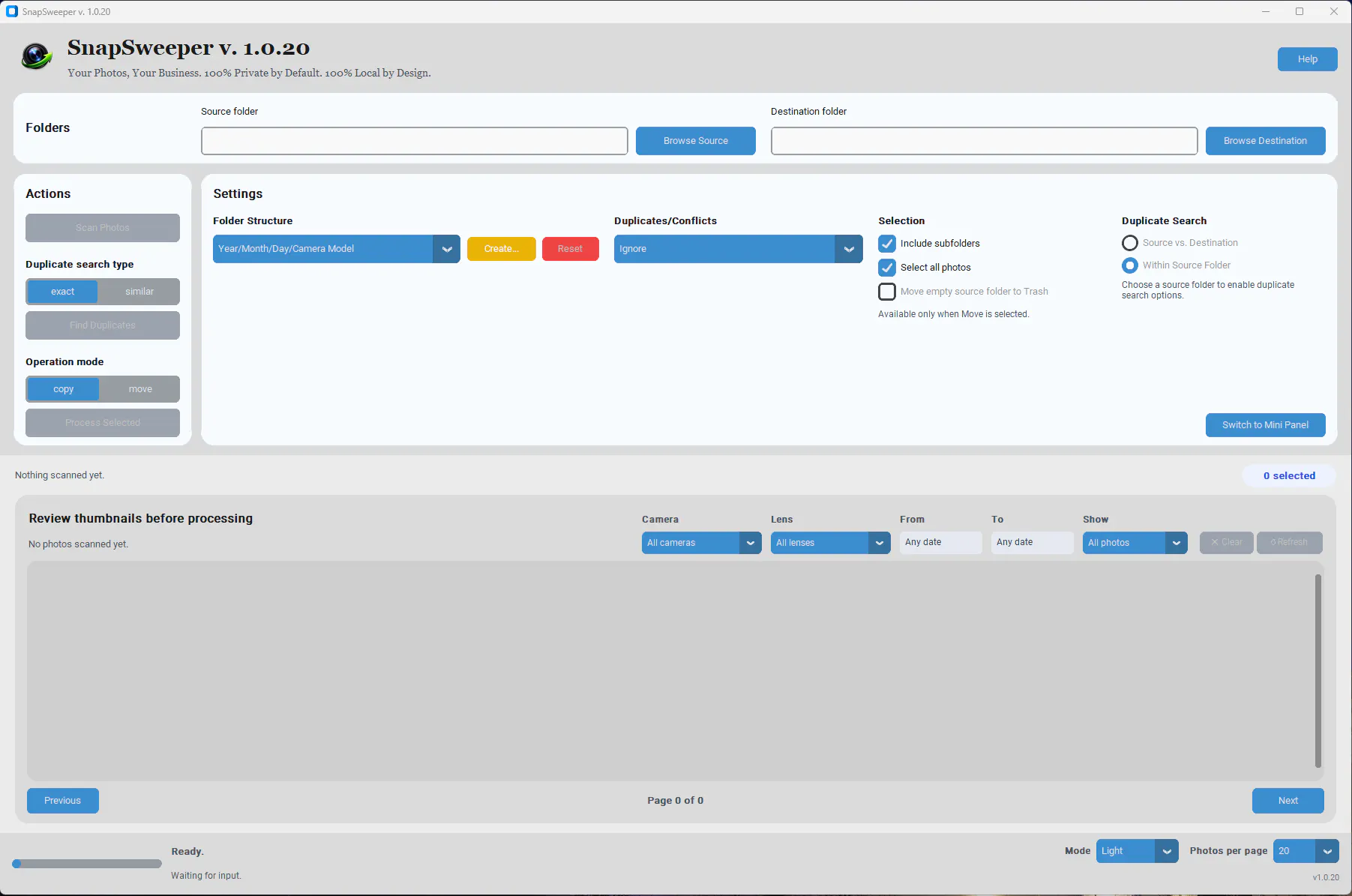Close the SnapSweeper window

point(1334,11)
